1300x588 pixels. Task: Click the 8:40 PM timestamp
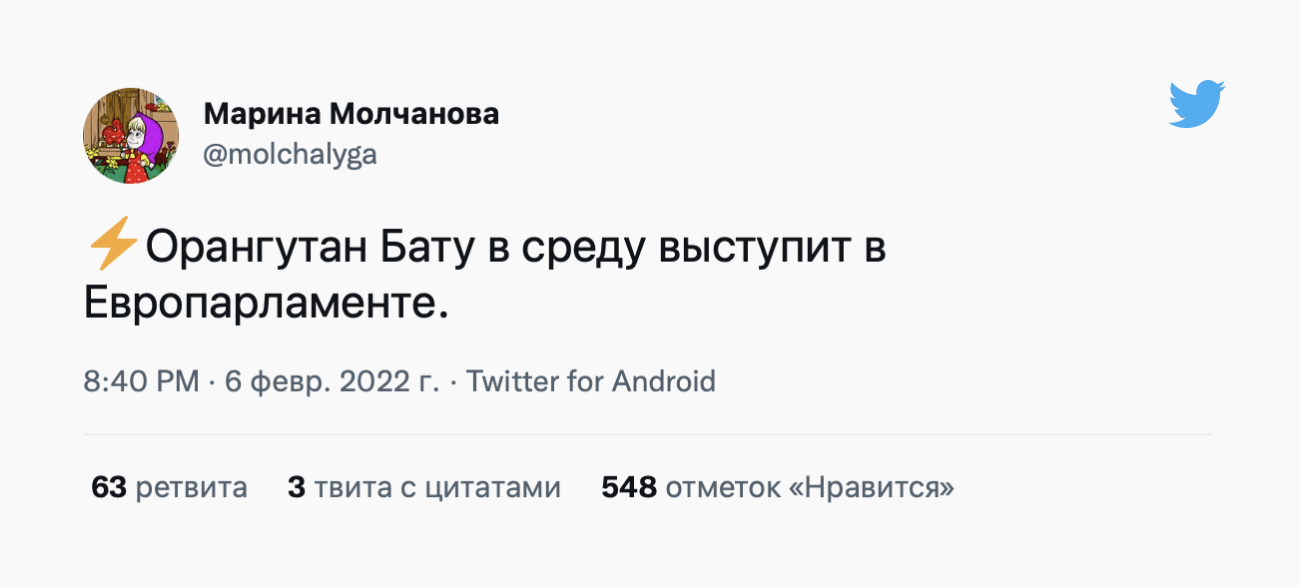pyautogui.click(x=142, y=381)
